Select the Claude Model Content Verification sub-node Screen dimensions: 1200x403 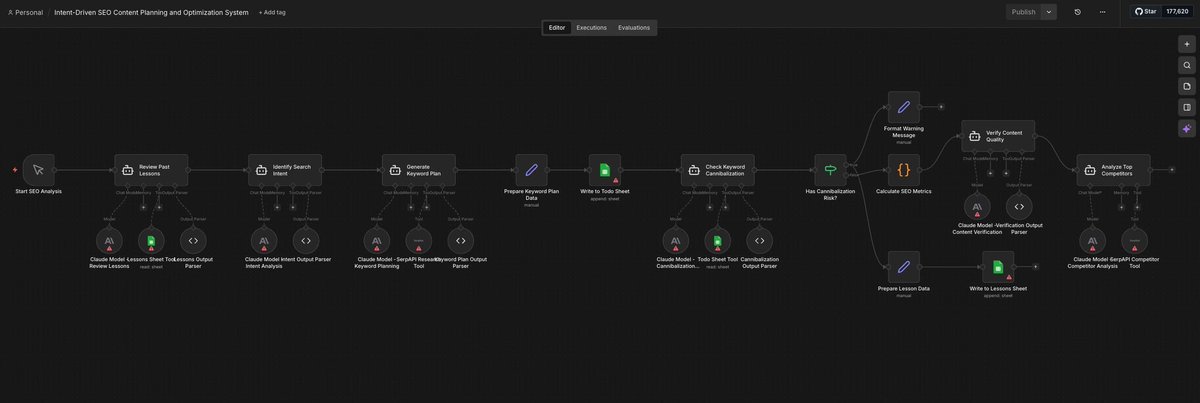click(x=977, y=206)
